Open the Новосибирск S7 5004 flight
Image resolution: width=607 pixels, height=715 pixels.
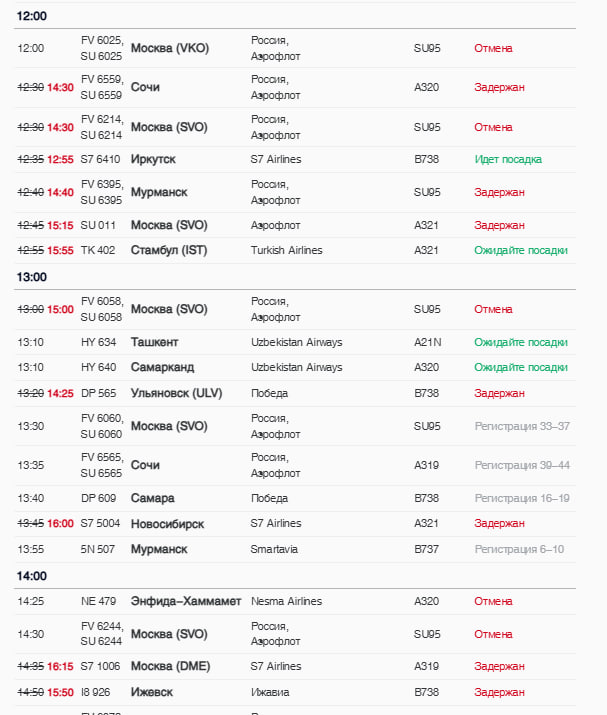point(295,523)
